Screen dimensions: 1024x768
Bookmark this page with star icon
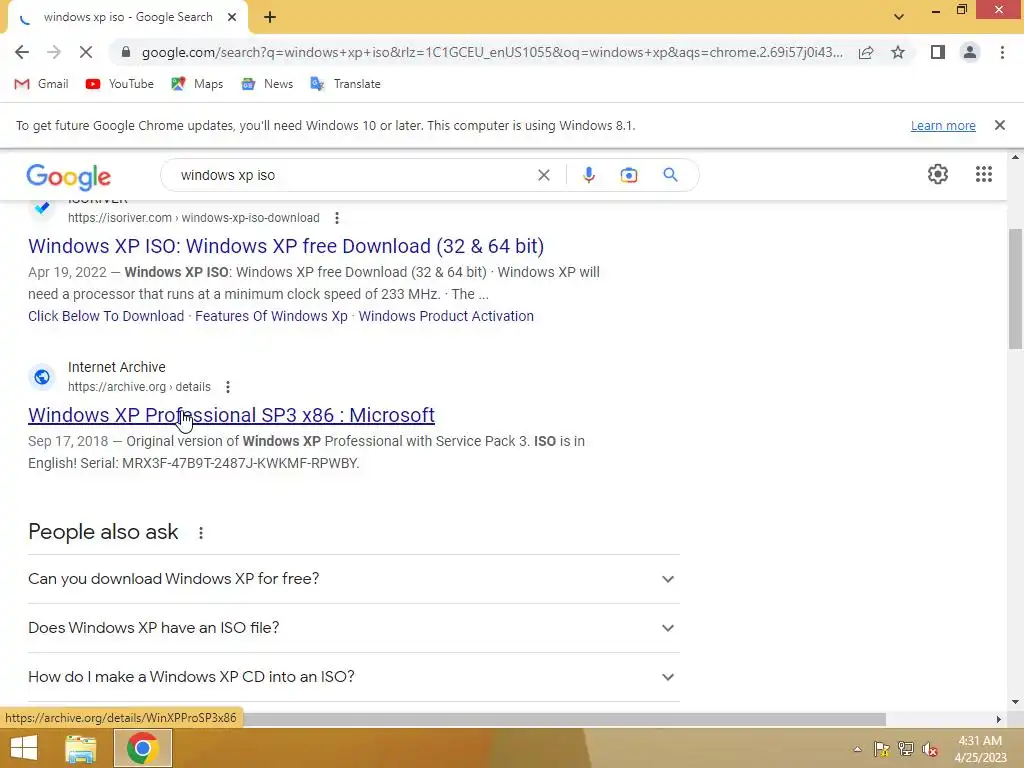(898, 52)
